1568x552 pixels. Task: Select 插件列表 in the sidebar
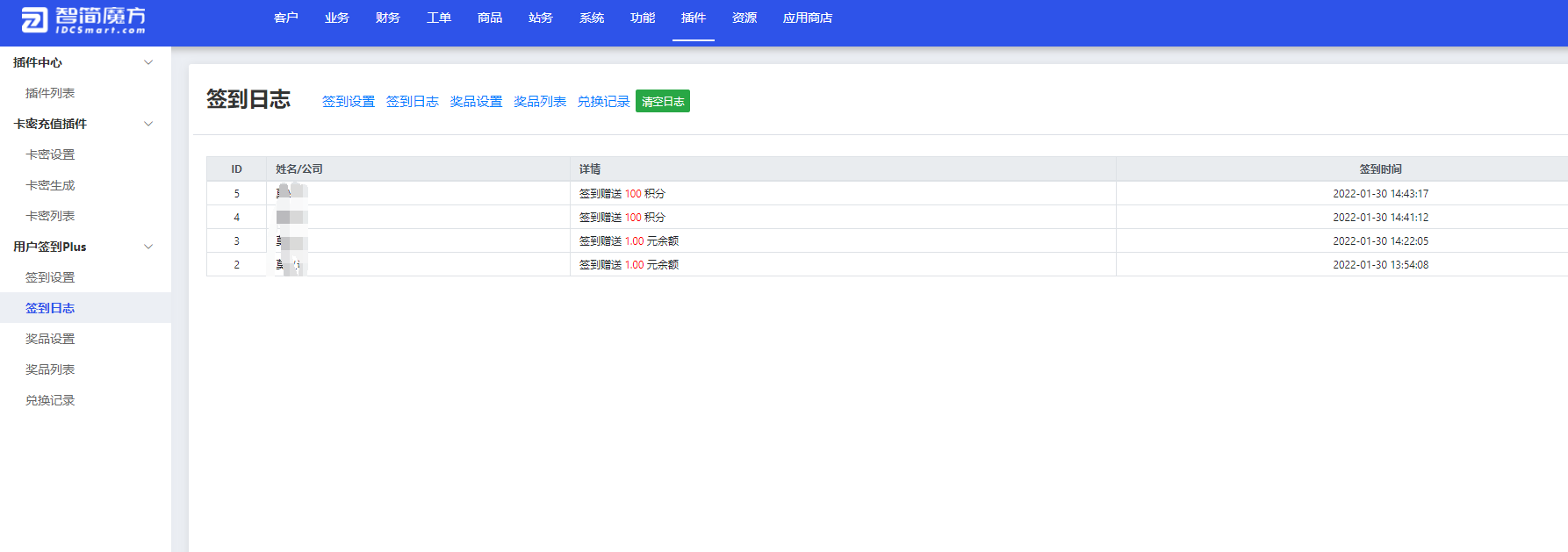[x=50, y=93]
